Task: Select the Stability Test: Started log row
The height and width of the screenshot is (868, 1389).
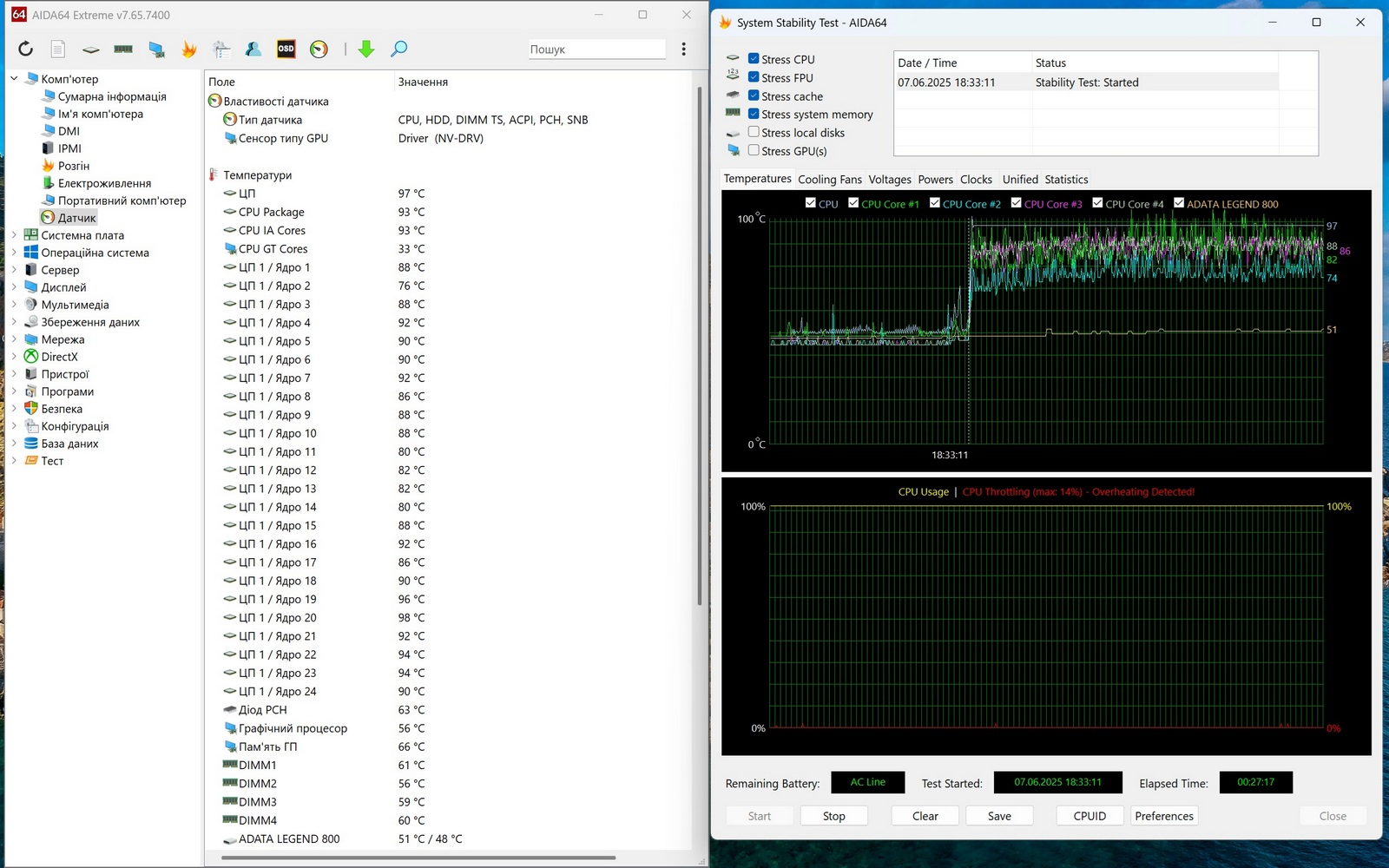Action: [x=1087, y=82]
